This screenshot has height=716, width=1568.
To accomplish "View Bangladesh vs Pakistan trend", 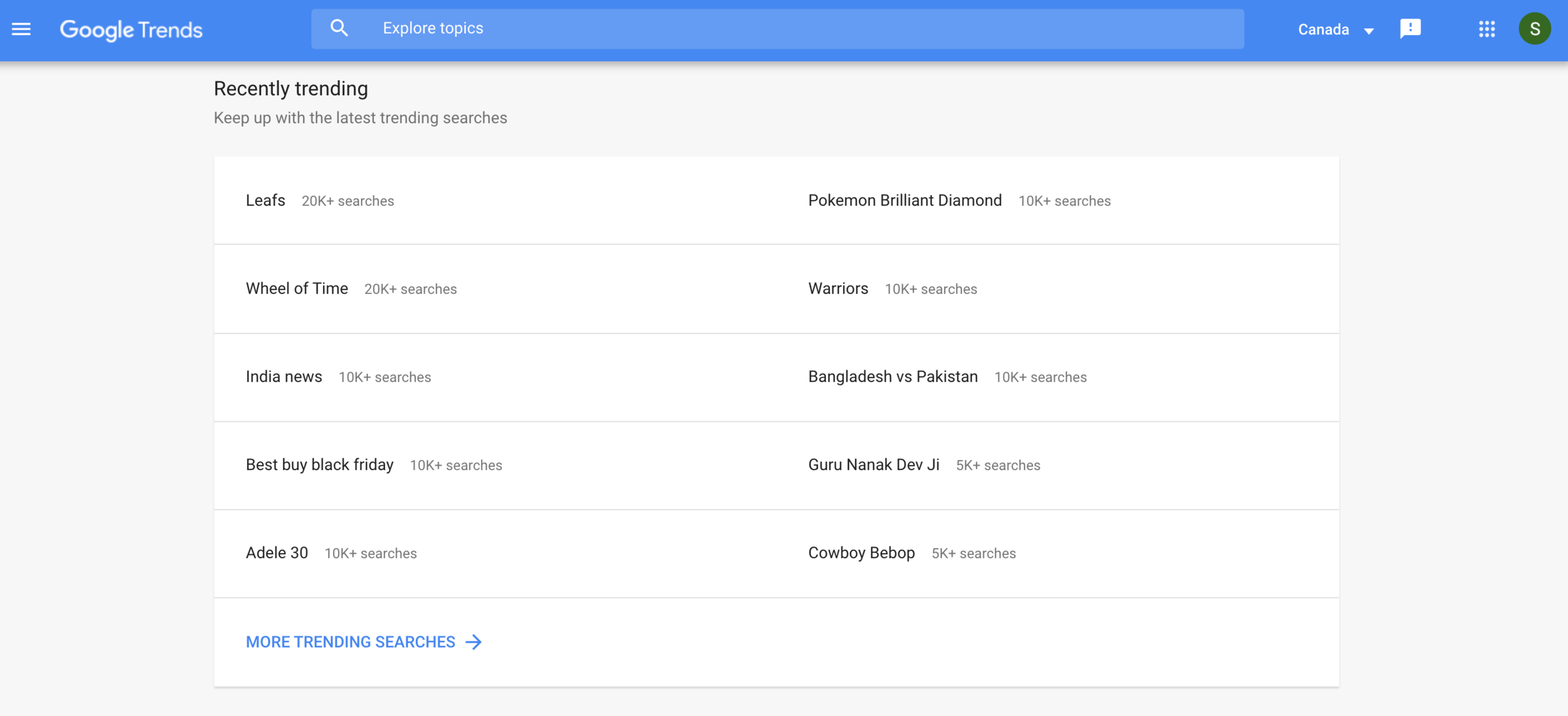I will point(893,377).
